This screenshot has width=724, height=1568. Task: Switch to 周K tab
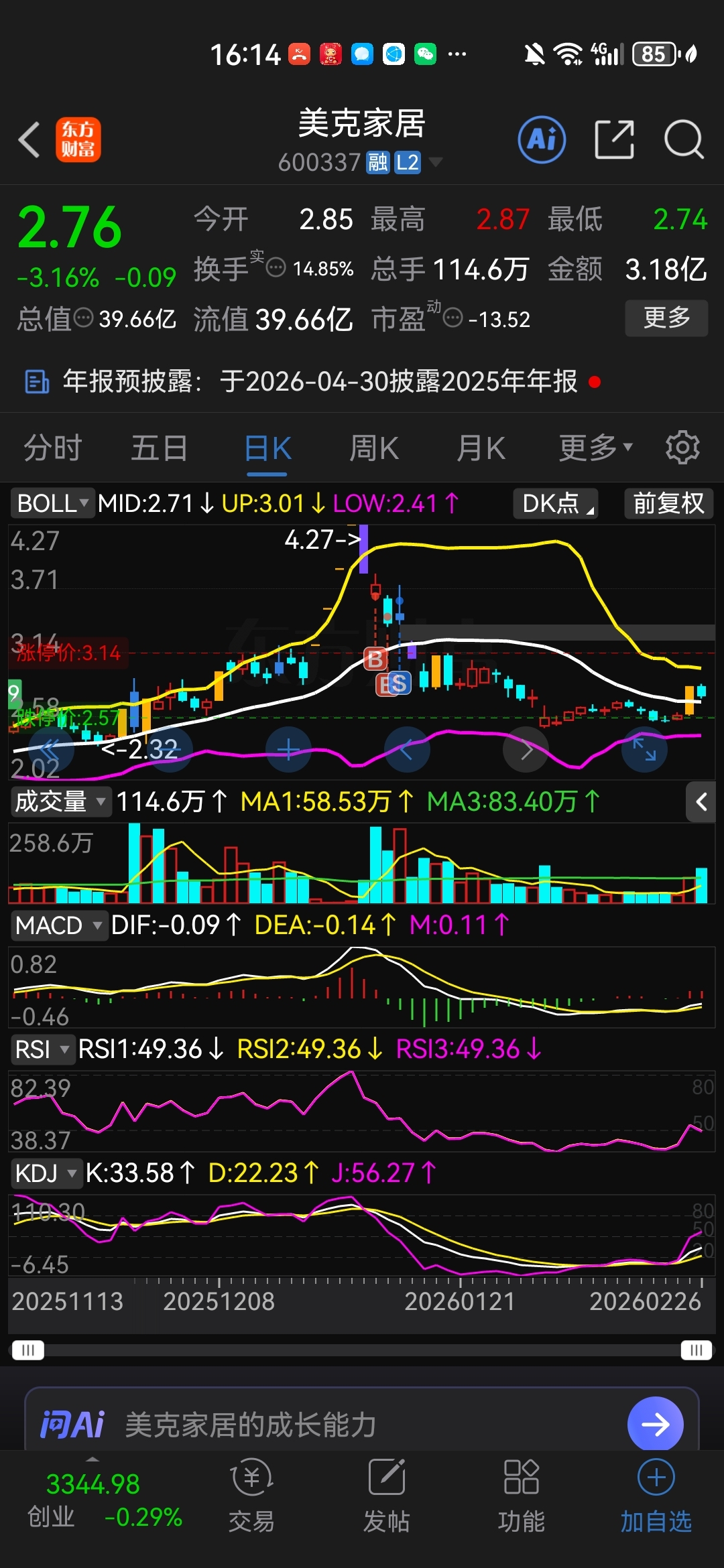click(x=374, y=447)
